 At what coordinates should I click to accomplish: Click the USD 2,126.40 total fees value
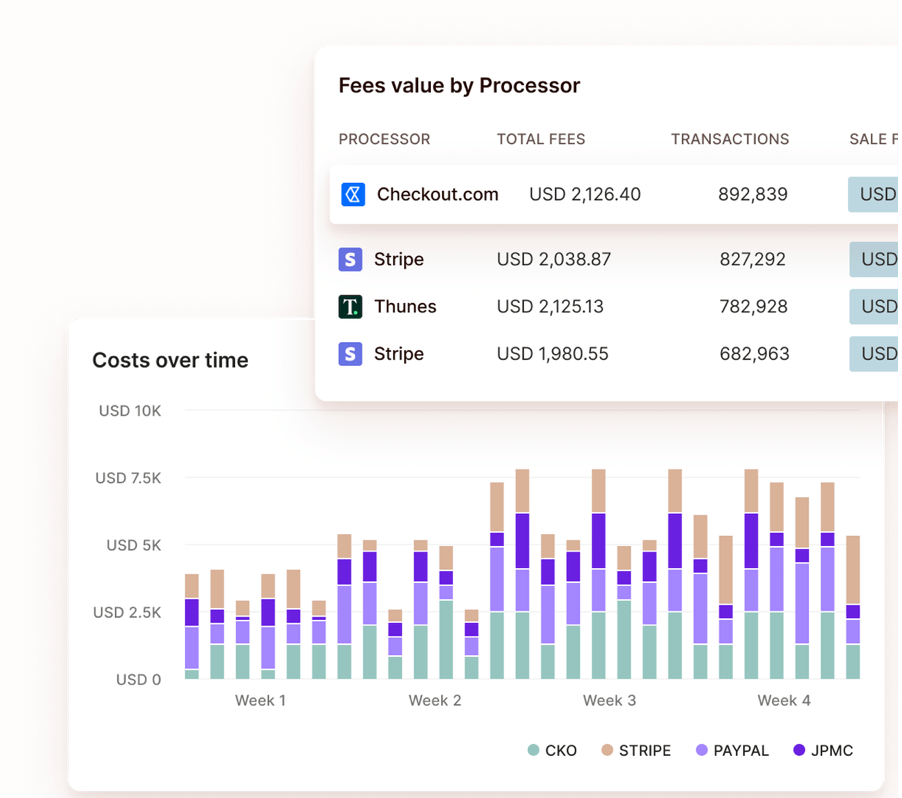585,194
